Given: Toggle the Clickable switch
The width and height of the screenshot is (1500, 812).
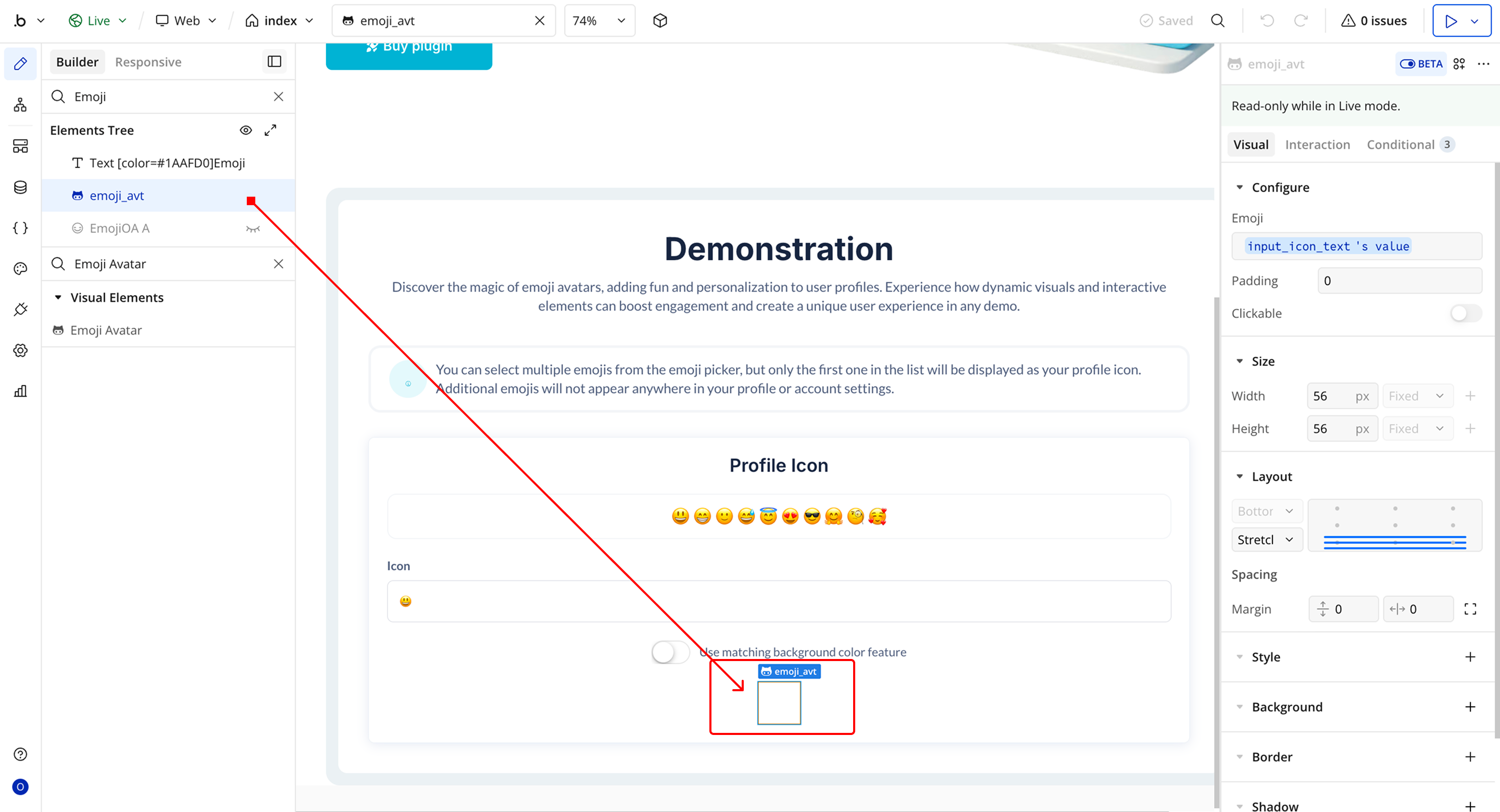Looking at the screenshot, I should [x=1465, y=313].
